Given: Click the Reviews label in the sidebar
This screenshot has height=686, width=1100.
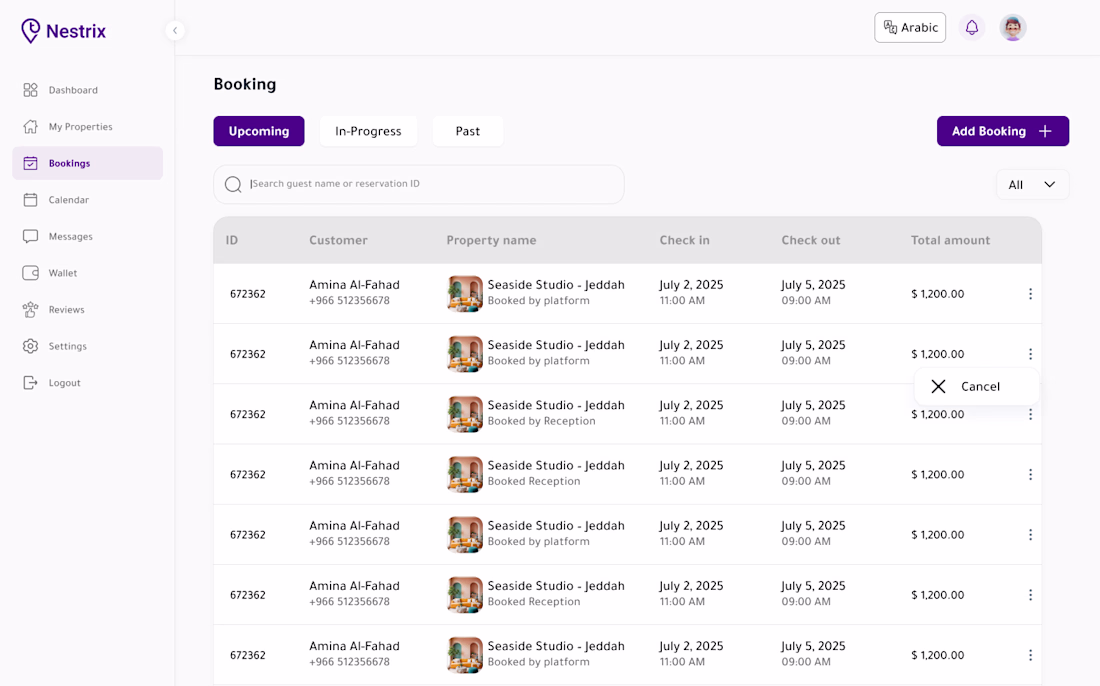Looking at the screenshot, I should point(67,309).
